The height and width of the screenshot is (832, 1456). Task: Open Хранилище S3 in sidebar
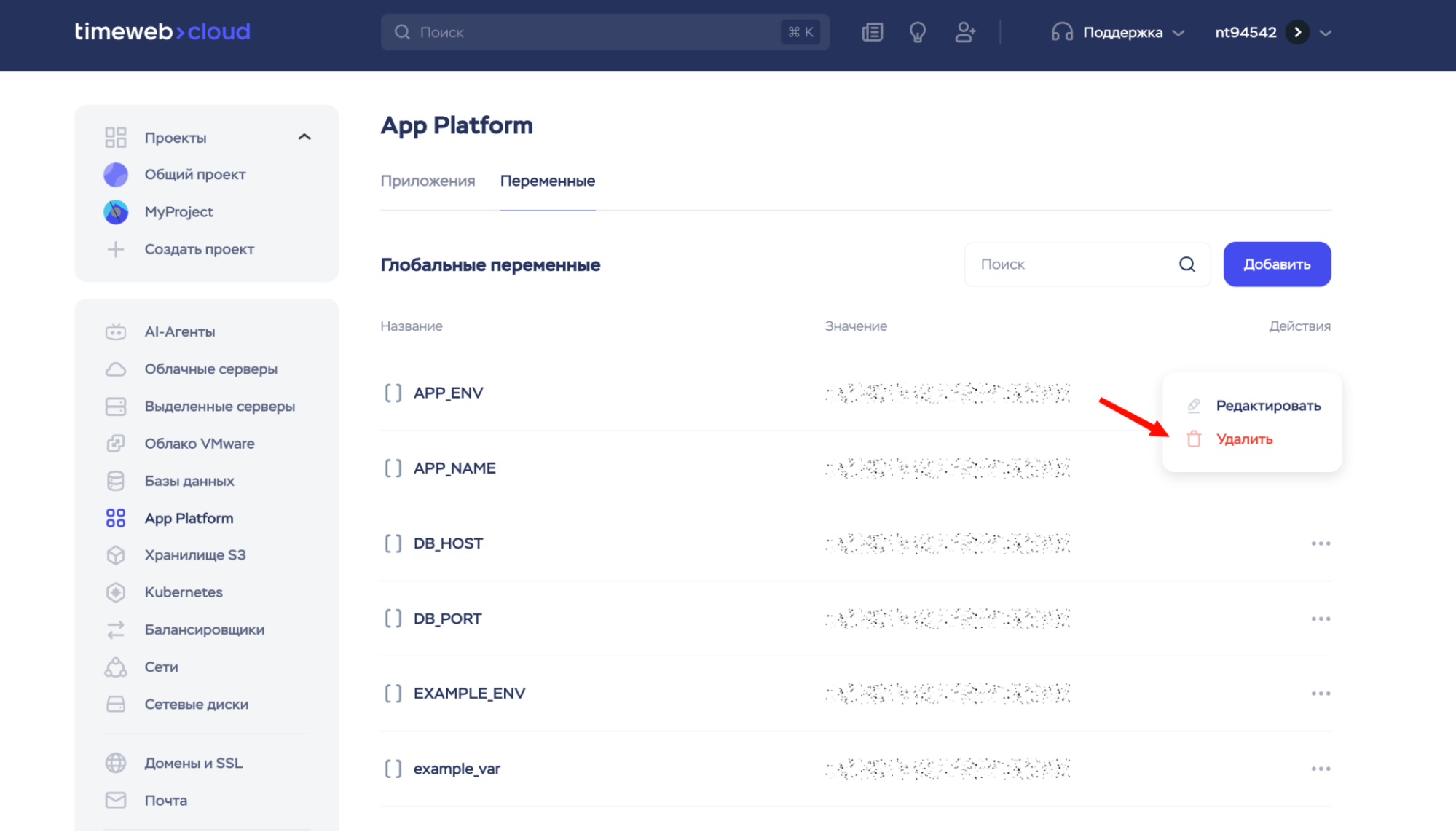pyautogui.click(x=194, y=555)
